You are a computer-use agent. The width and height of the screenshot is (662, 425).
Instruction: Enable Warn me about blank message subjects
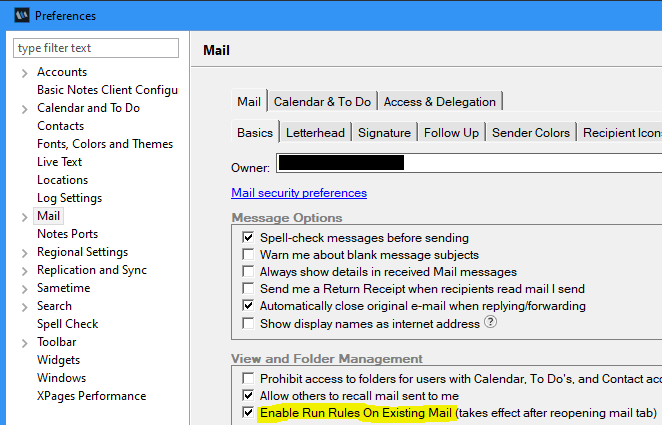pos(248,255)
